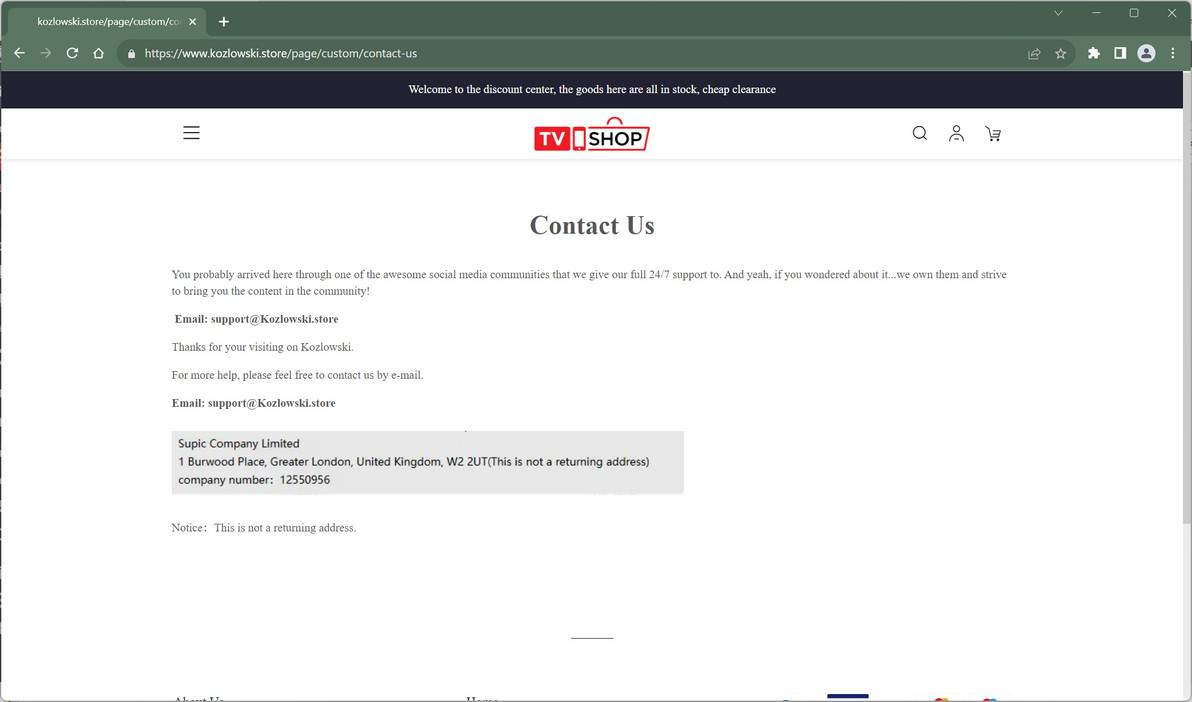Click the TV SHOP logo
The image size is (1192, 702).
(591, 133)
